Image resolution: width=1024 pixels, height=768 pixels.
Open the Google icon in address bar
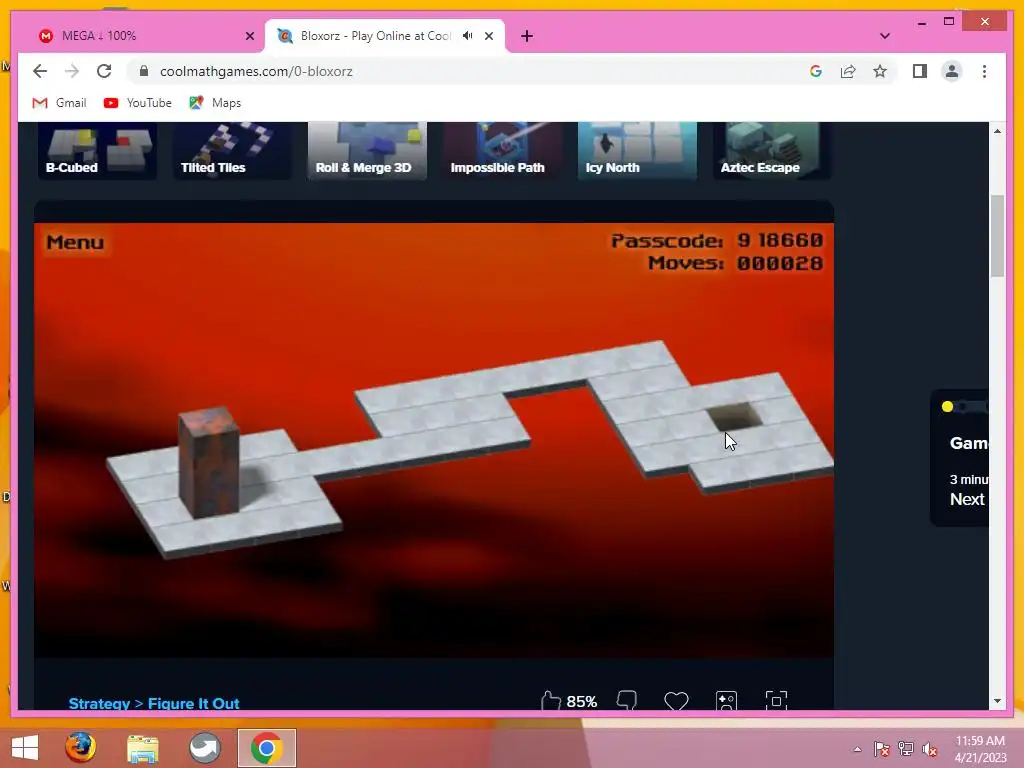tap(816, 71)
